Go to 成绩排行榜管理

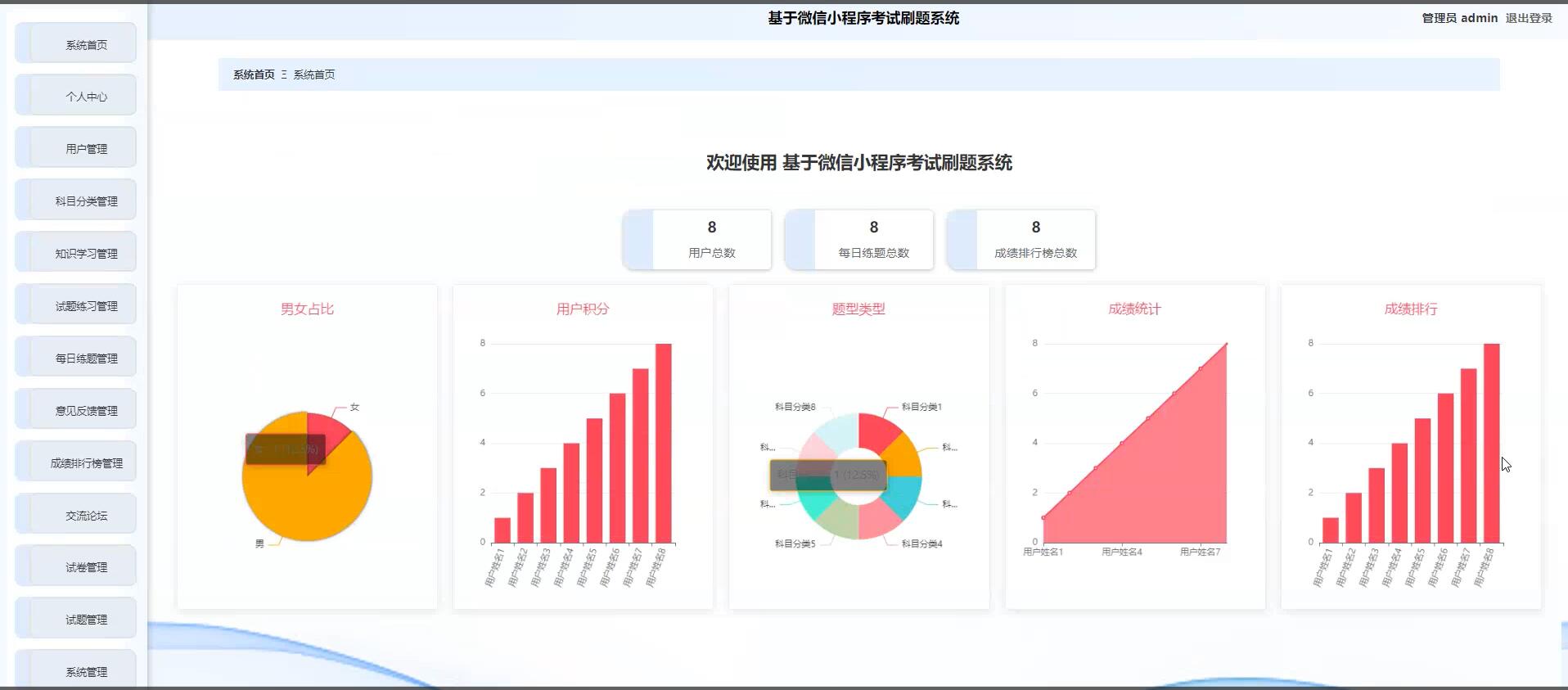tap(76, 462)
